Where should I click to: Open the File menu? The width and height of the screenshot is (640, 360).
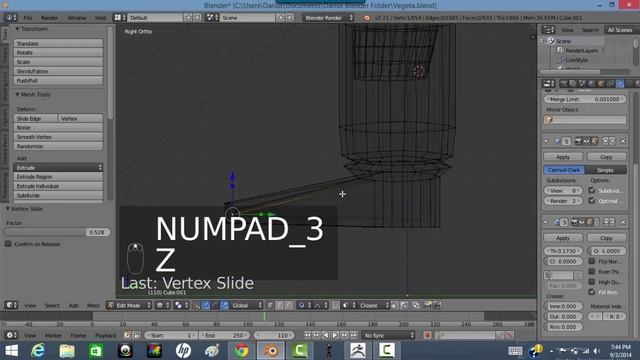28,18
